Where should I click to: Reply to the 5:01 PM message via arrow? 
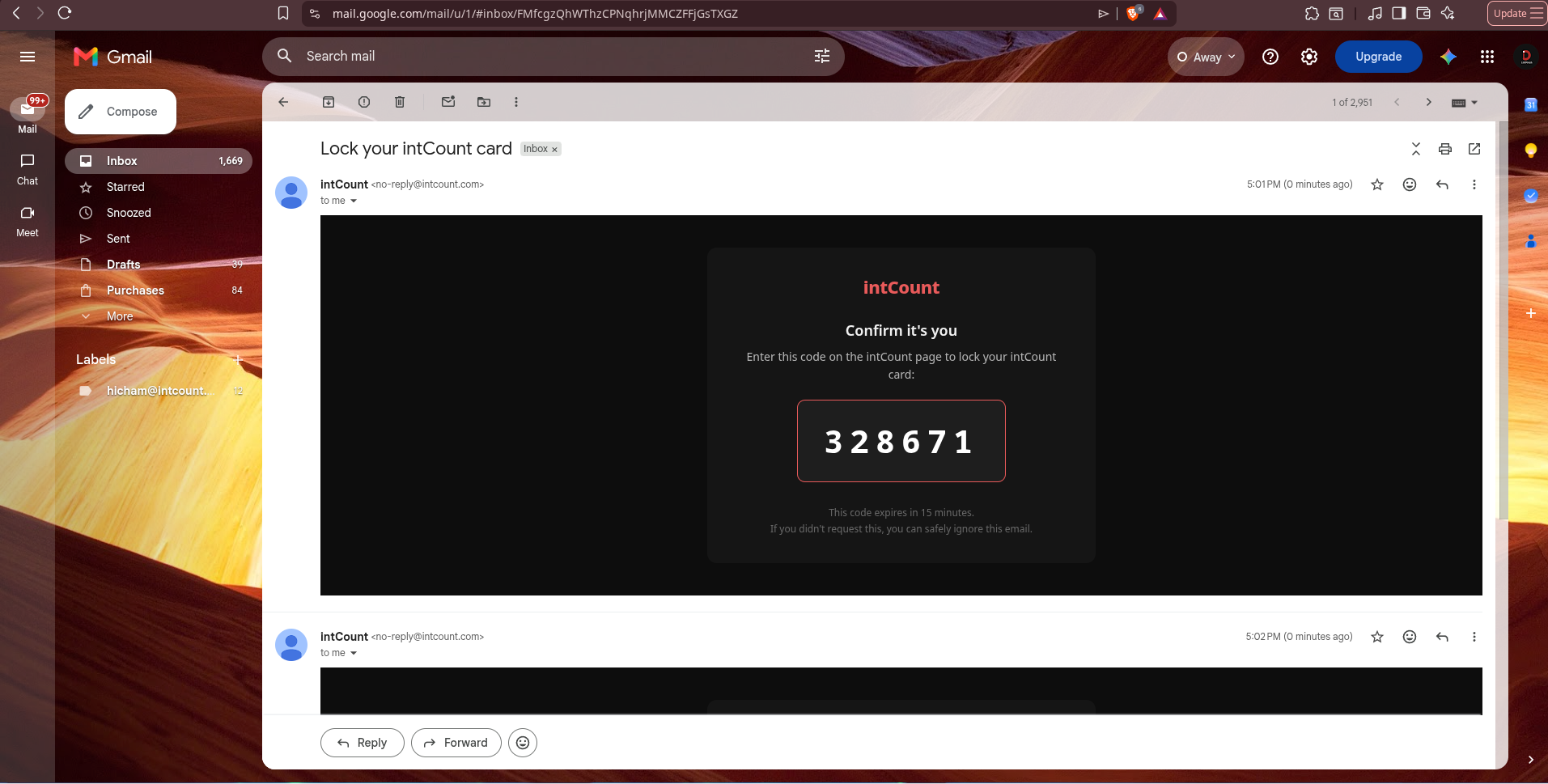coord(1442,184)
